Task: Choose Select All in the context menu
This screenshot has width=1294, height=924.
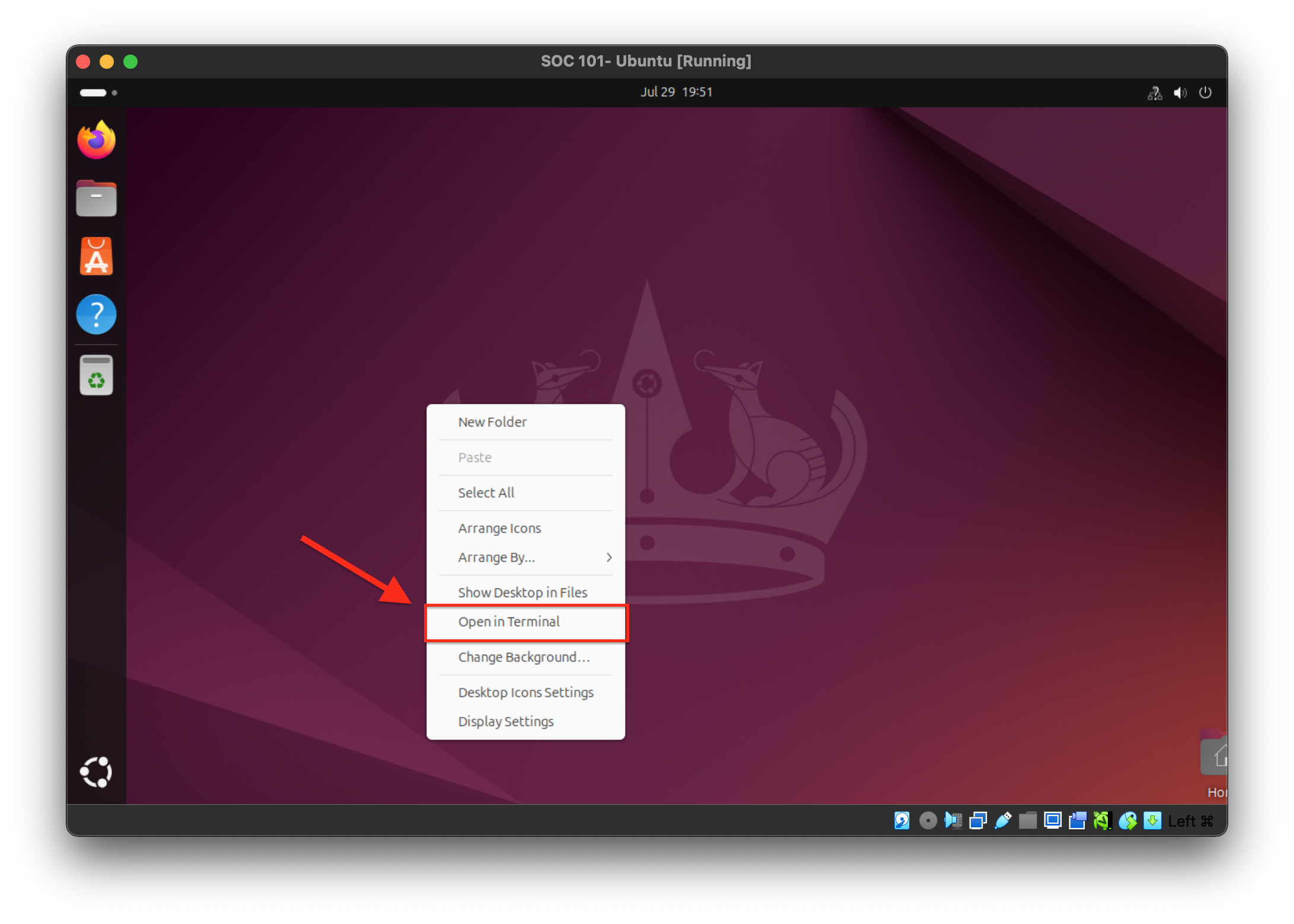Action: click(525, 492)
